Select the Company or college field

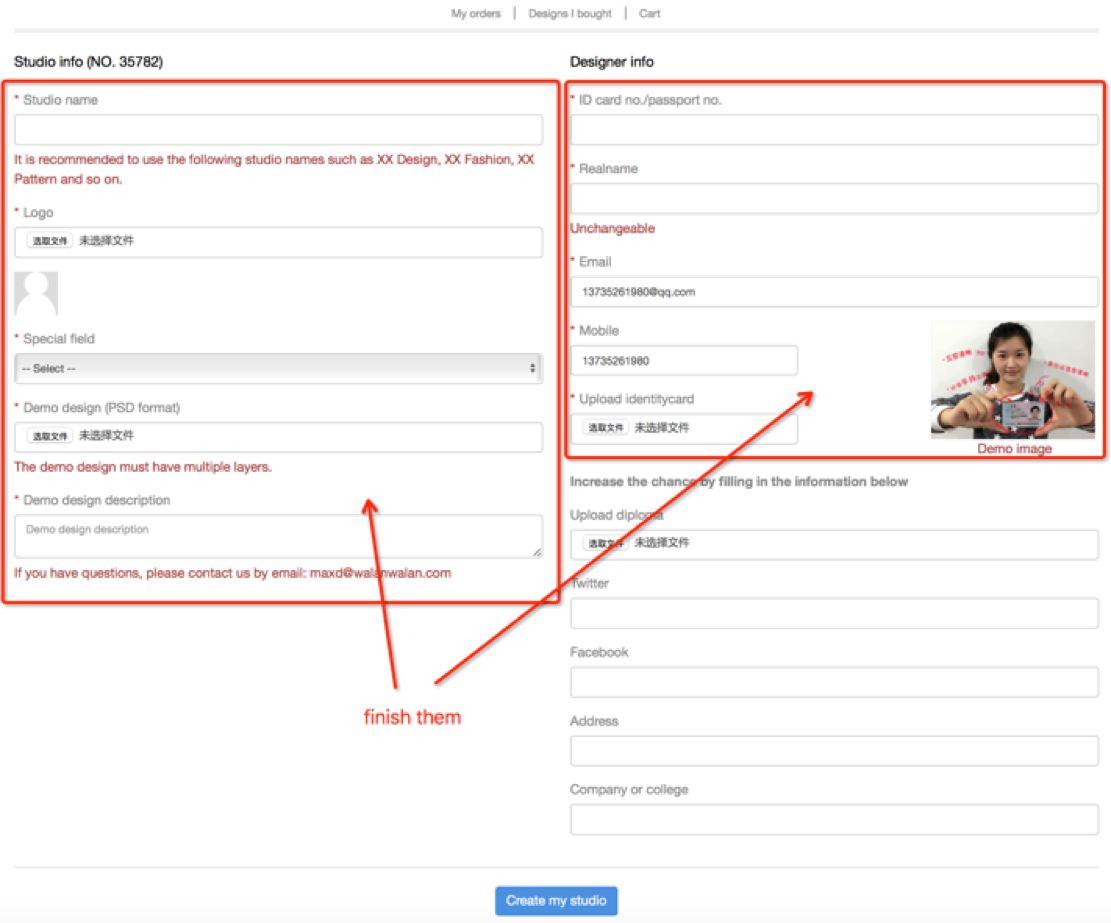[x=833, y=819]
